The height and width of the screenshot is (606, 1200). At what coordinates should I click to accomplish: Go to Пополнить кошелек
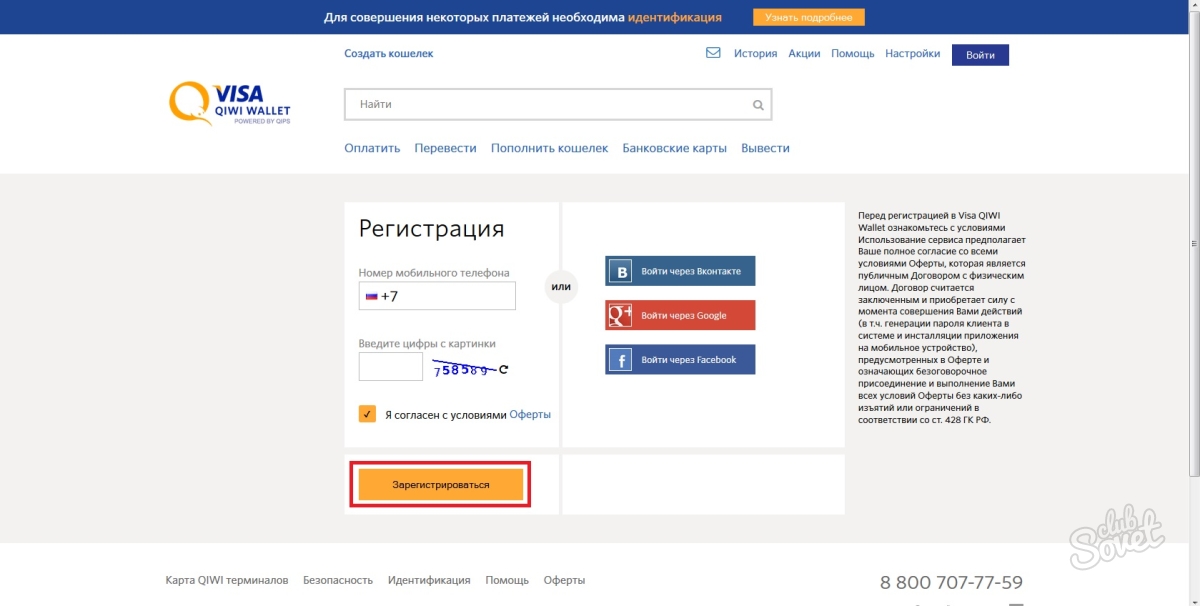pyautogui.click(x=549, y=148)
